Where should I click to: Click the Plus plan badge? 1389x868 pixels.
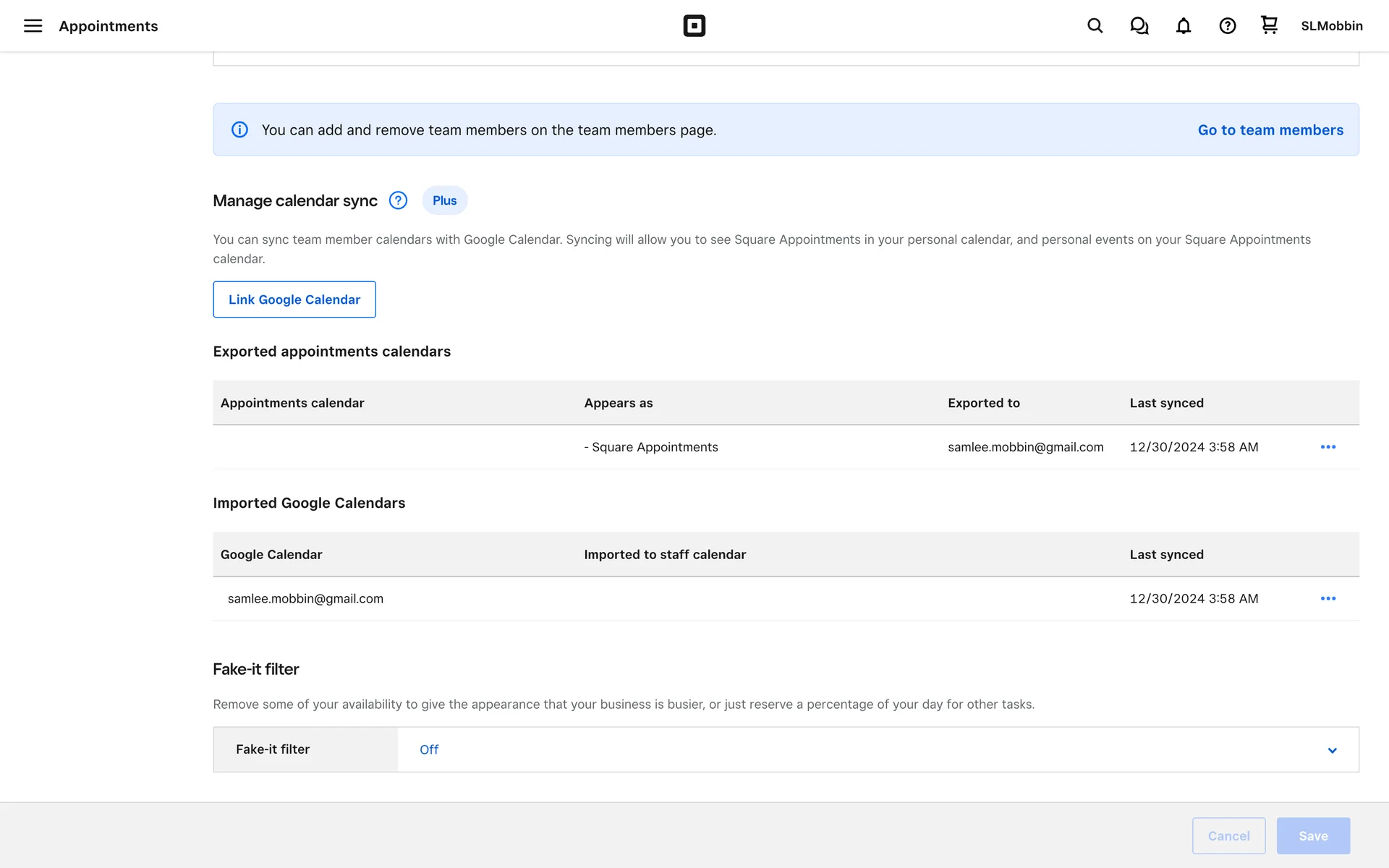tap(444, 200)
